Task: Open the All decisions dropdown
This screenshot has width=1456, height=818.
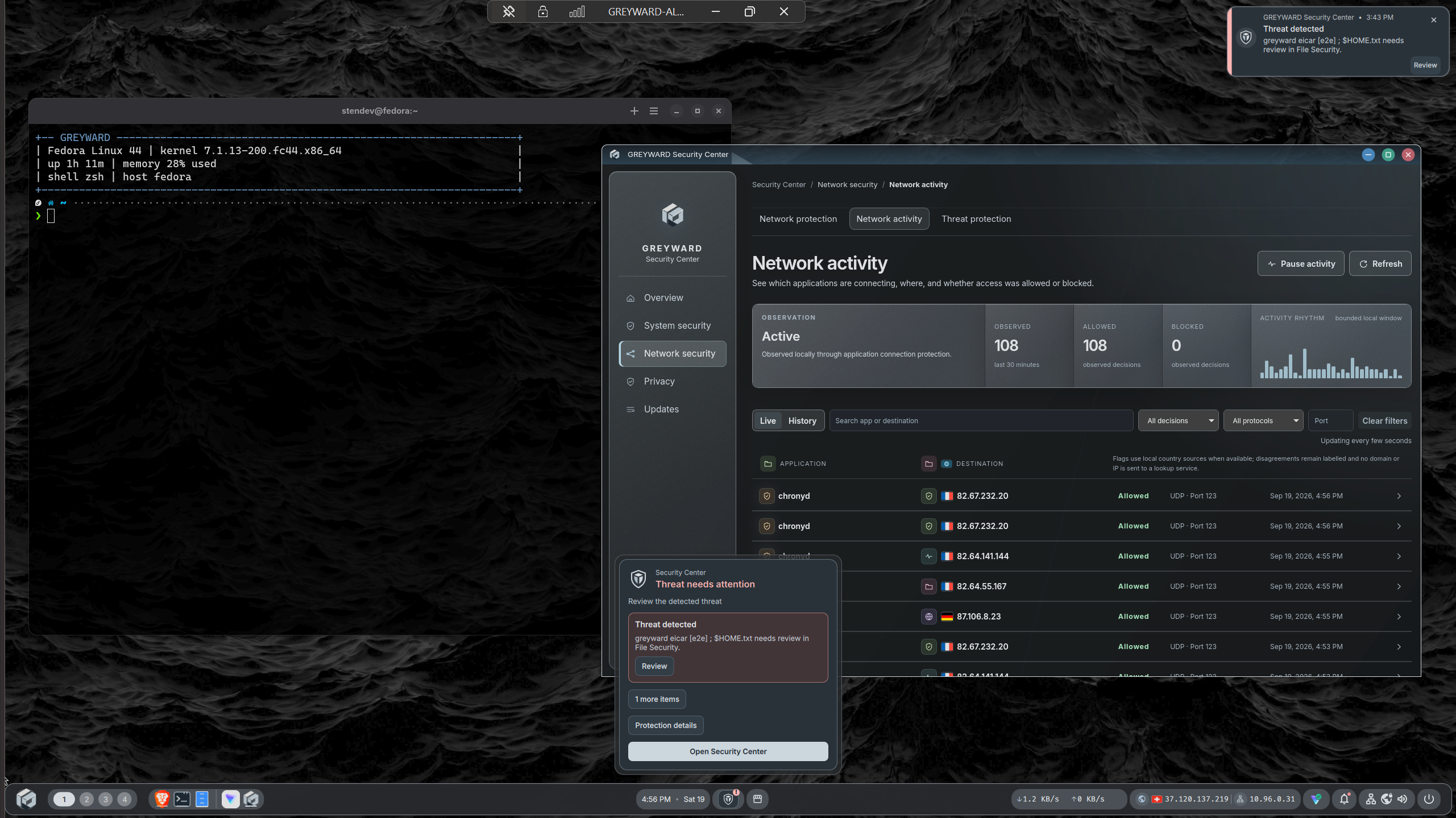Action: tap(1178, 421)
